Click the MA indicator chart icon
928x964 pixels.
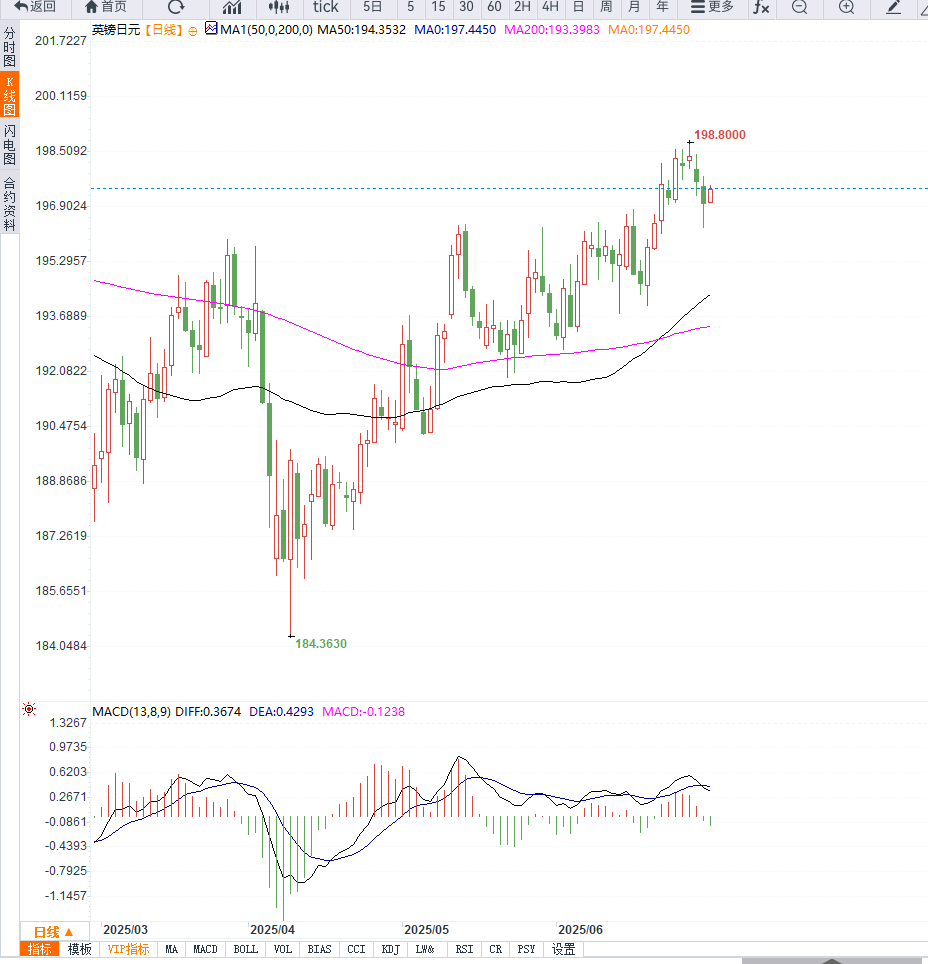[x=211, y=28]
